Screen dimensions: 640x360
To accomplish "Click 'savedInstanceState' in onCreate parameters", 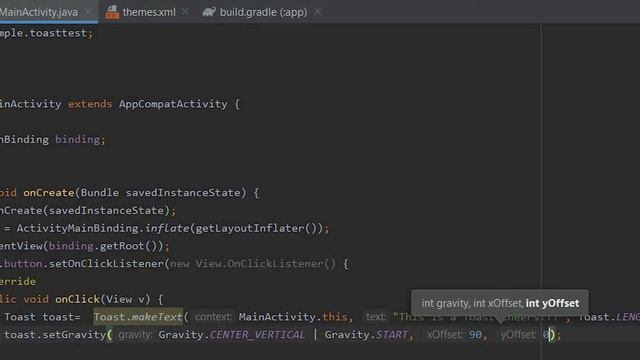I will pyautogui.click(x=183, y=193).
